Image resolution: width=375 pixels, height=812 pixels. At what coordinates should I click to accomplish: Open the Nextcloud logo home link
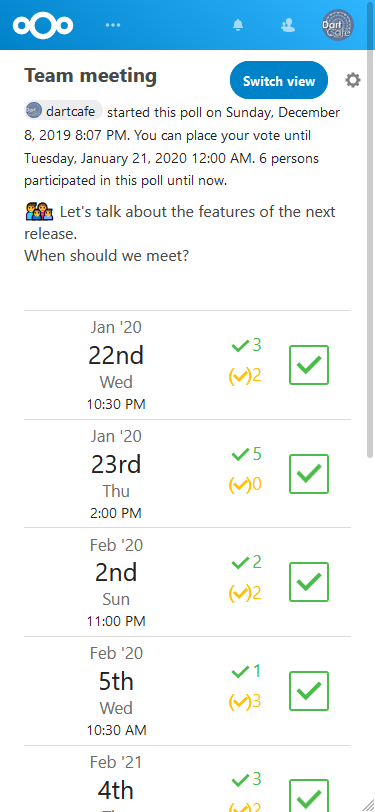click(x=43, y=25)
